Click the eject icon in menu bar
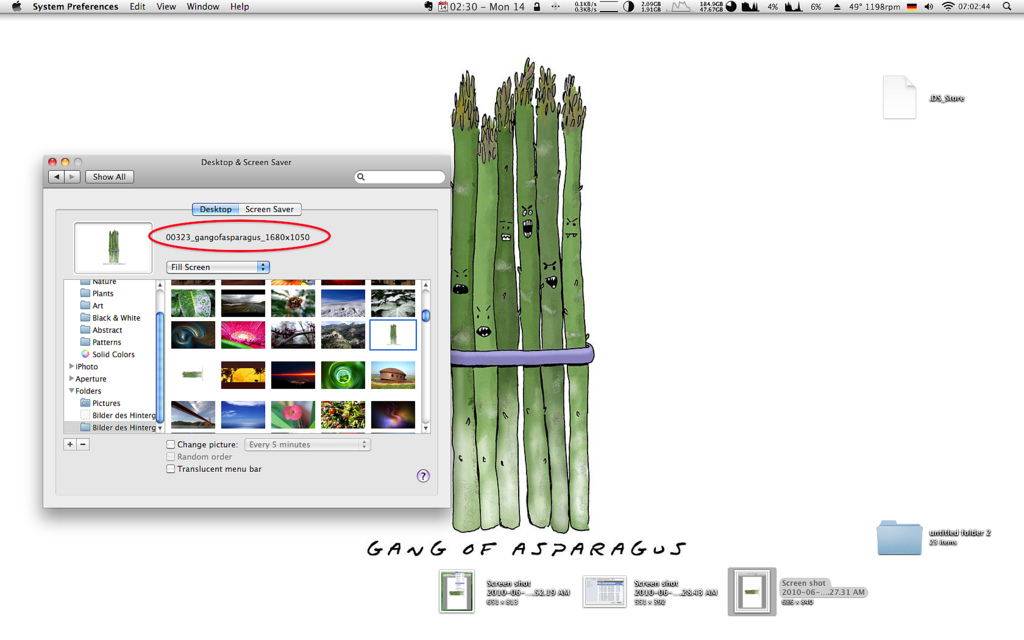1024x640 pixels. tap(837, 7)
